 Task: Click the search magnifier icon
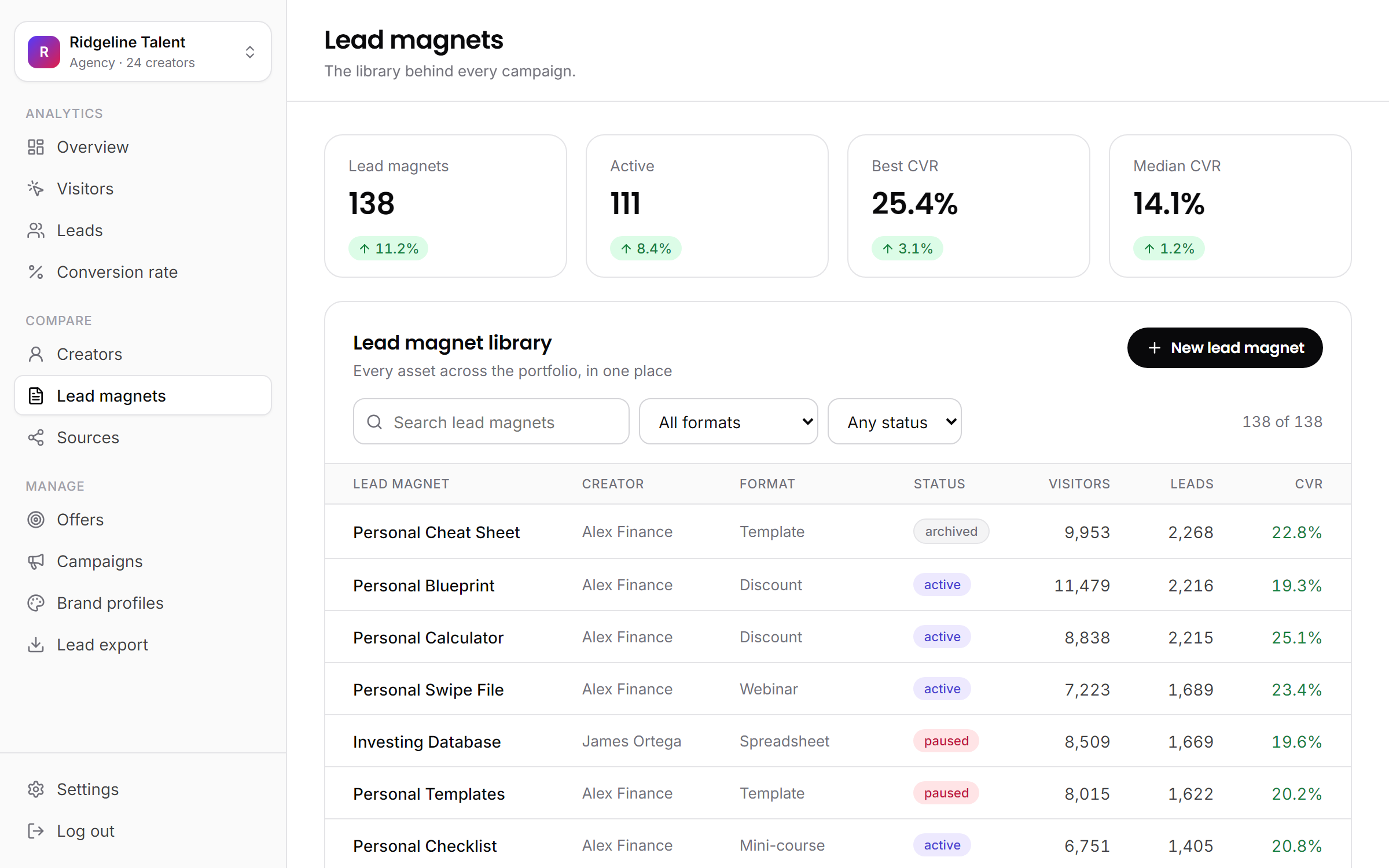point(374,422)
